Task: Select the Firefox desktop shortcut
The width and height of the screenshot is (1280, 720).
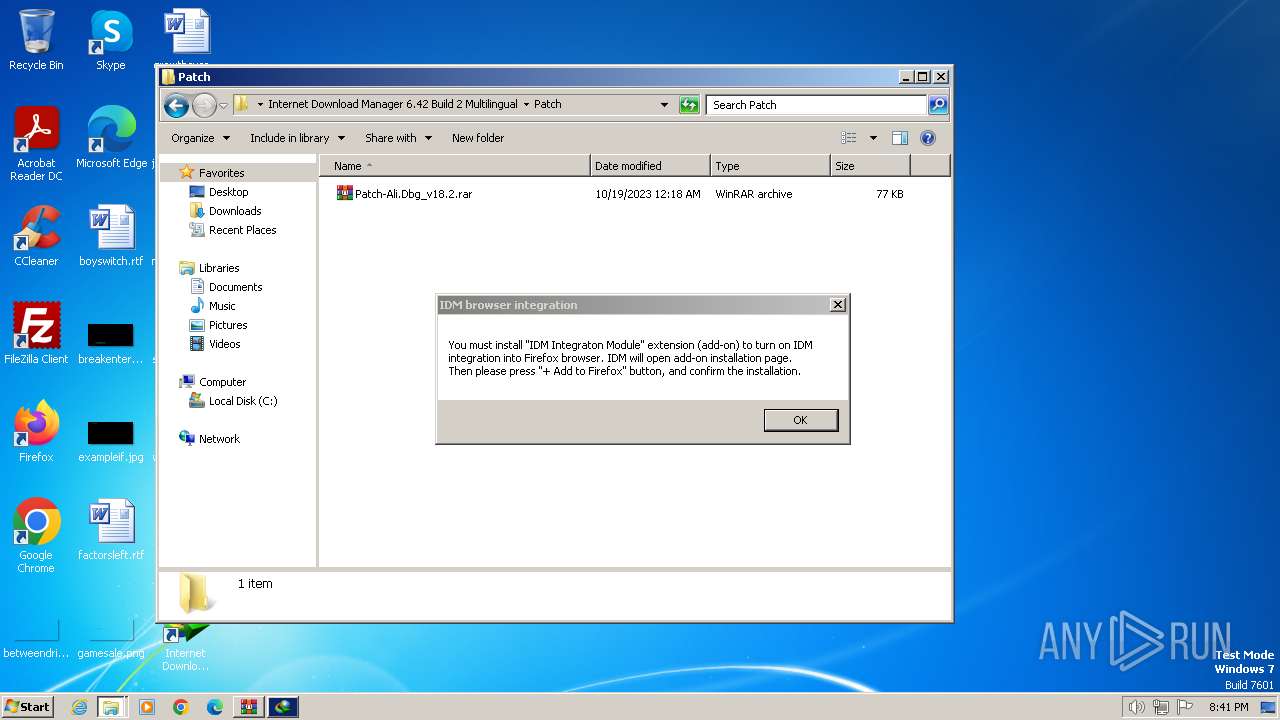Action: (x=36, y=432)
